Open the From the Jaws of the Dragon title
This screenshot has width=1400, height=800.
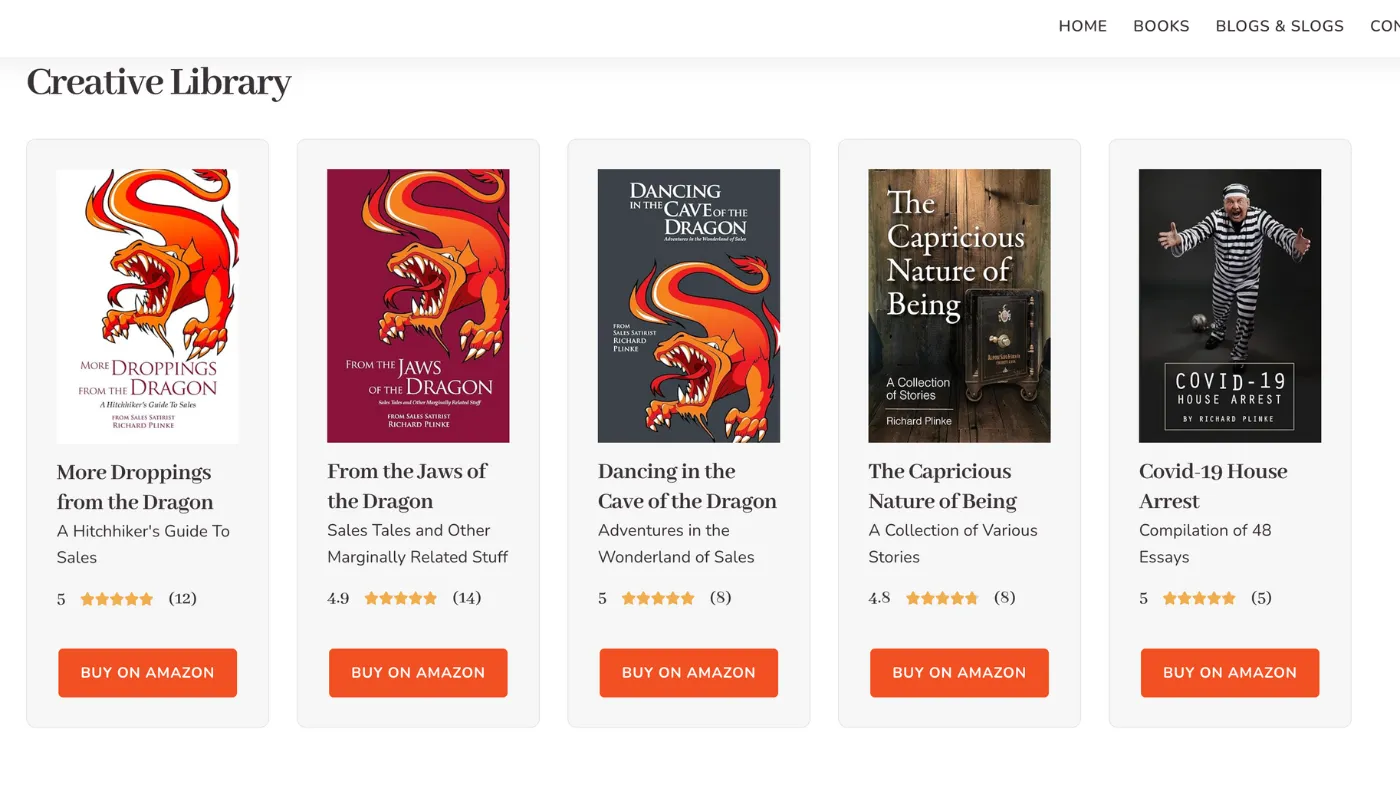[407, 486]
